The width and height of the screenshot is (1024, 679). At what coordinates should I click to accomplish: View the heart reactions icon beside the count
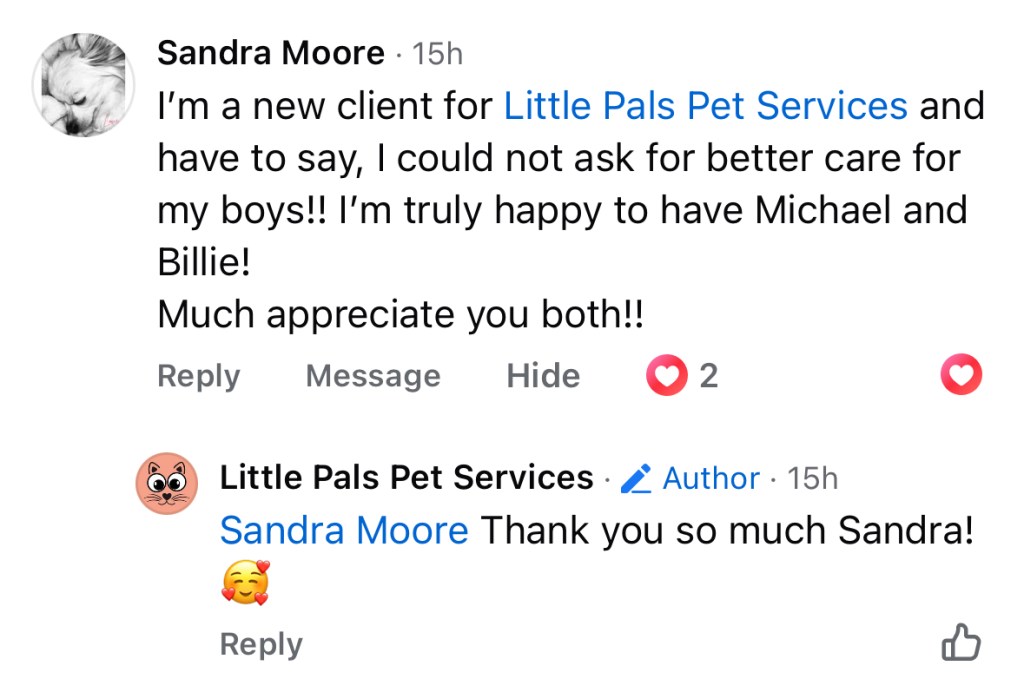click(667, 376)
